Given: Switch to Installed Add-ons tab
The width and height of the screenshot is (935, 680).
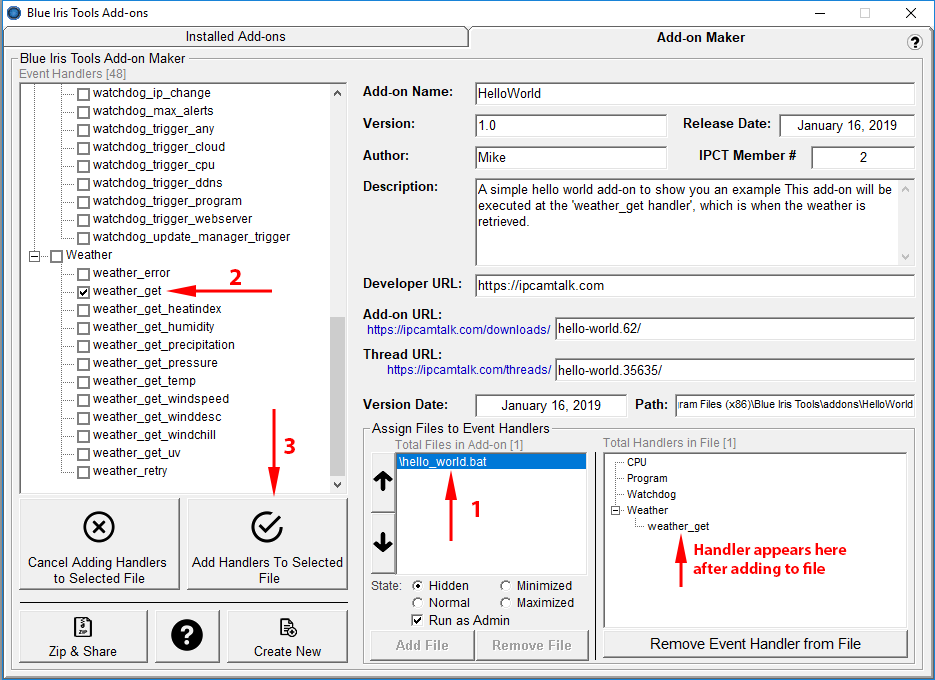Looking at the screenshot, I should pos(236,36).
